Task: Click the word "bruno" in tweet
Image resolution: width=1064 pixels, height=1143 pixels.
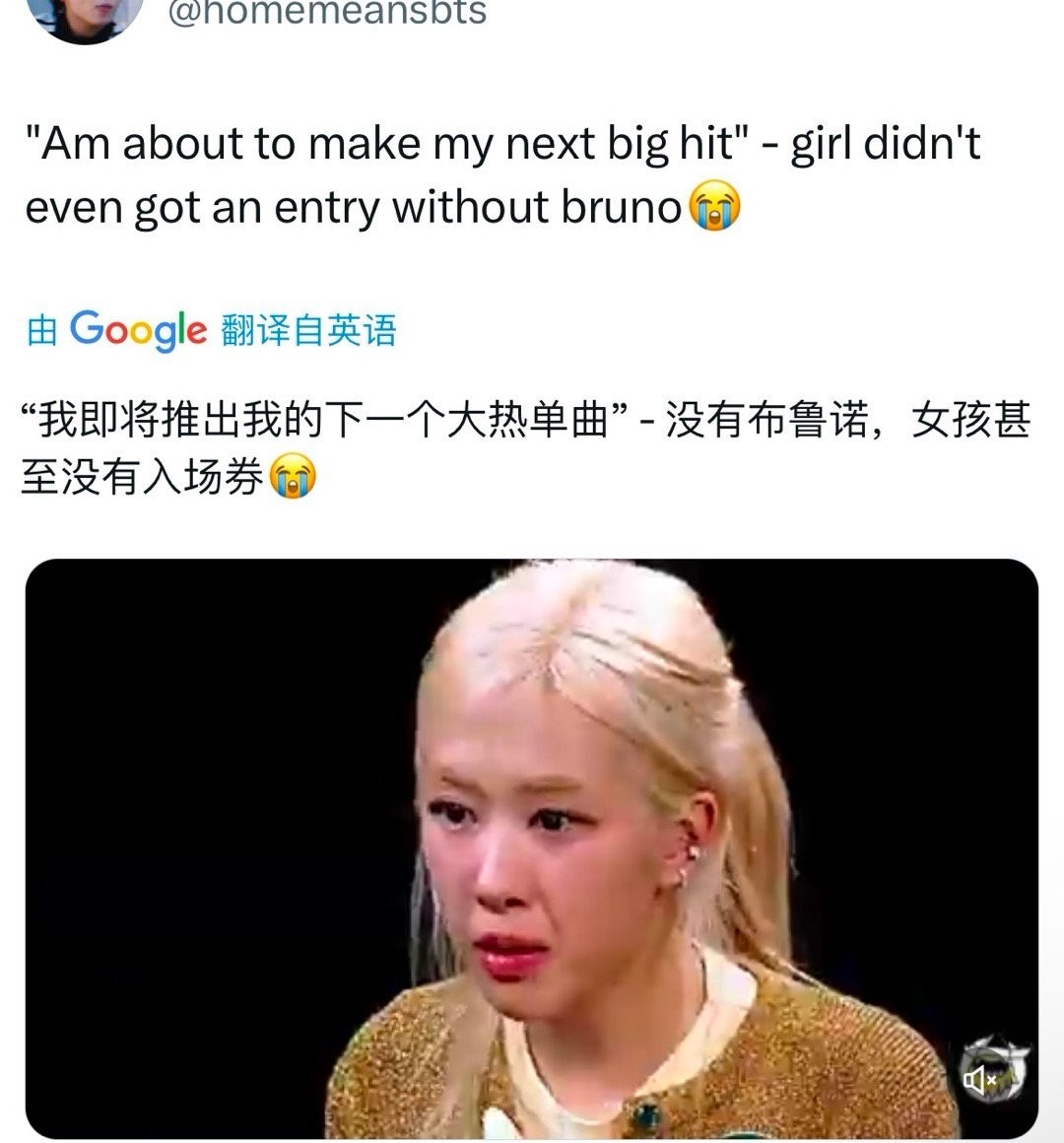Action: (x=621, y=206)
